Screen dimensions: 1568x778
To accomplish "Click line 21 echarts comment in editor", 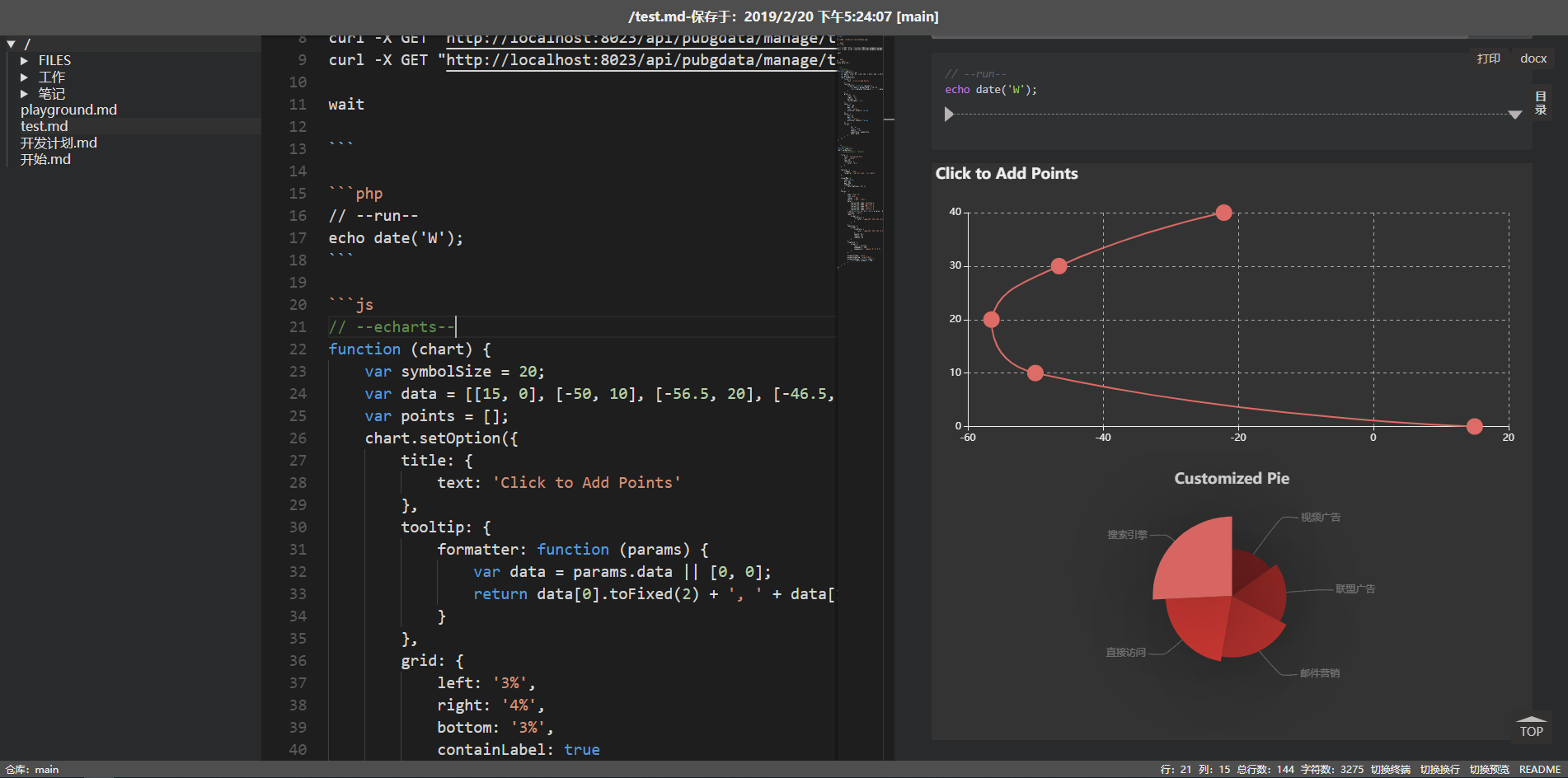I will pyautogui.click(x=392, y=327).
